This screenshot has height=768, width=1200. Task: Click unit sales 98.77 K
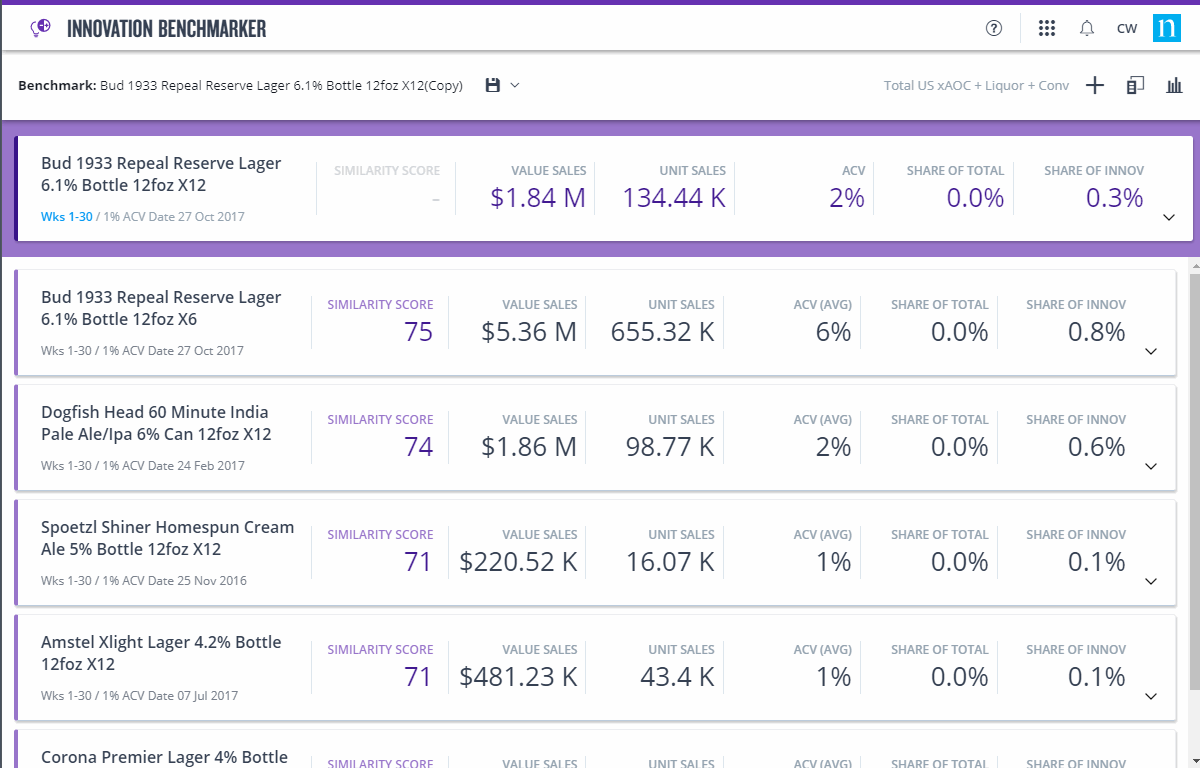tap(670, 447)
